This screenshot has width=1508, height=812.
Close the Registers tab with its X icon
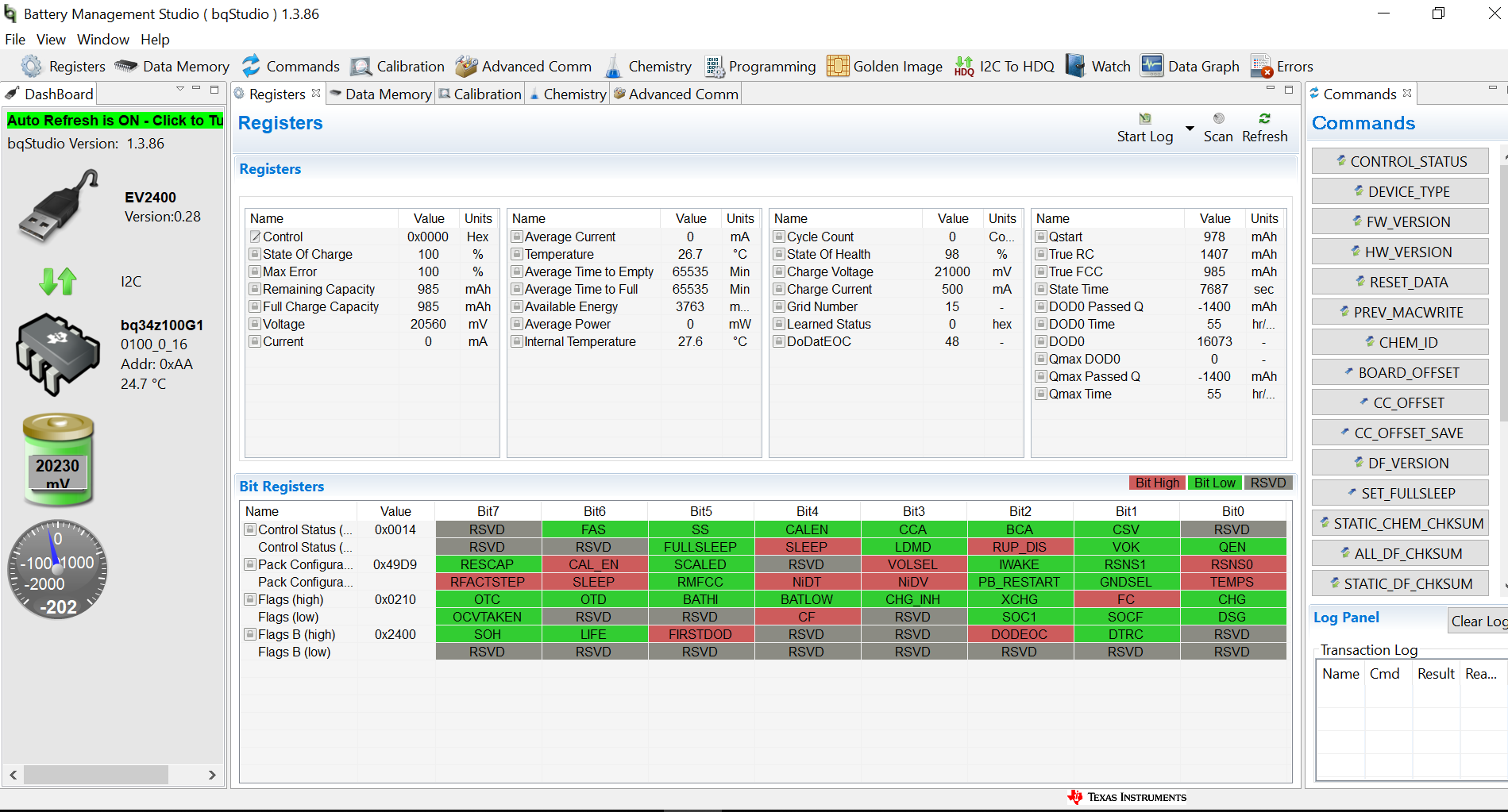[316, 93]
